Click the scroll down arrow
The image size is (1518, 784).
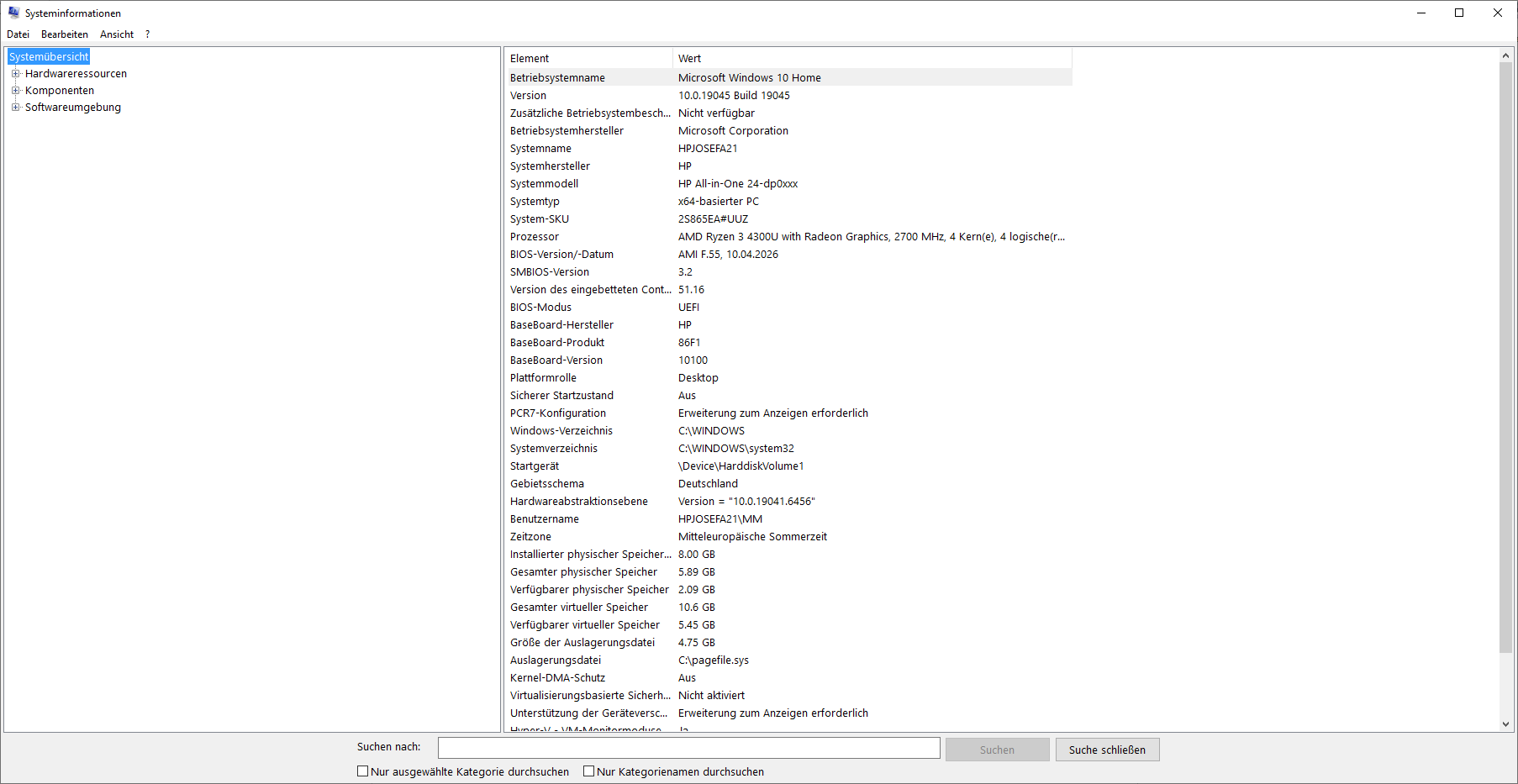click(1505, 724)
